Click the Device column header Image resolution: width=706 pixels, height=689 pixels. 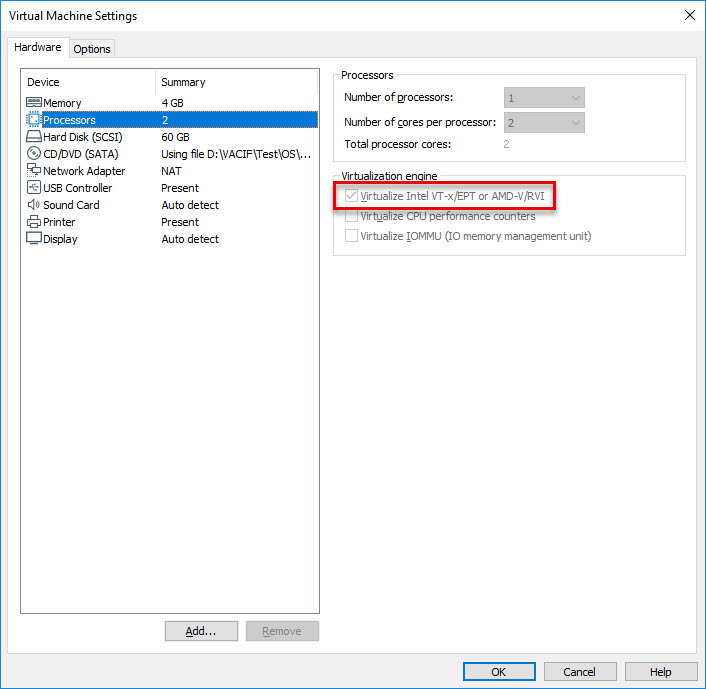click(43, 82)
